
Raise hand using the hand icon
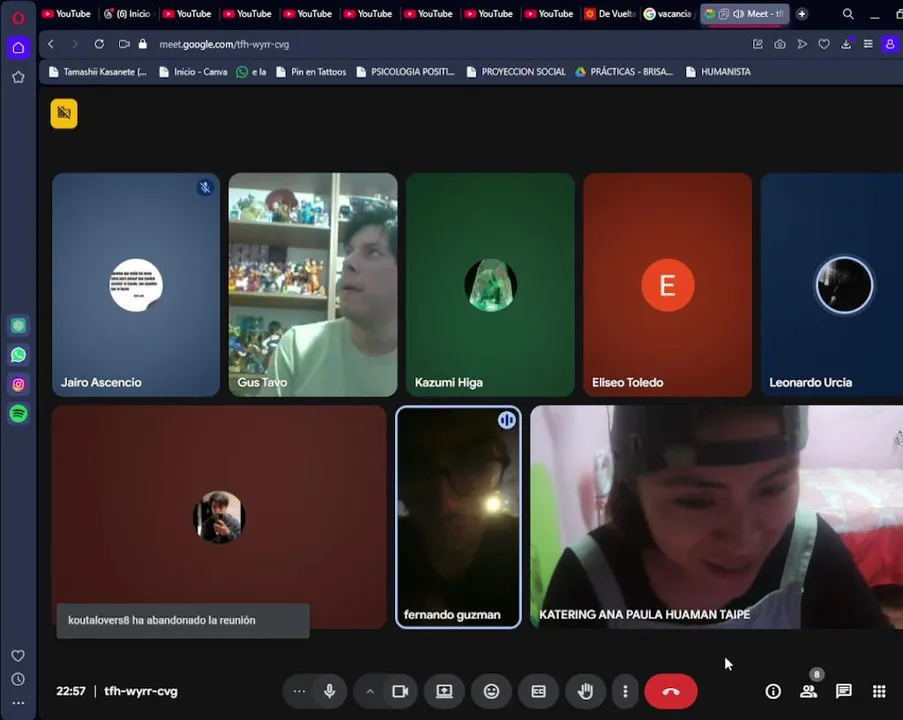[x=586, y=691]
